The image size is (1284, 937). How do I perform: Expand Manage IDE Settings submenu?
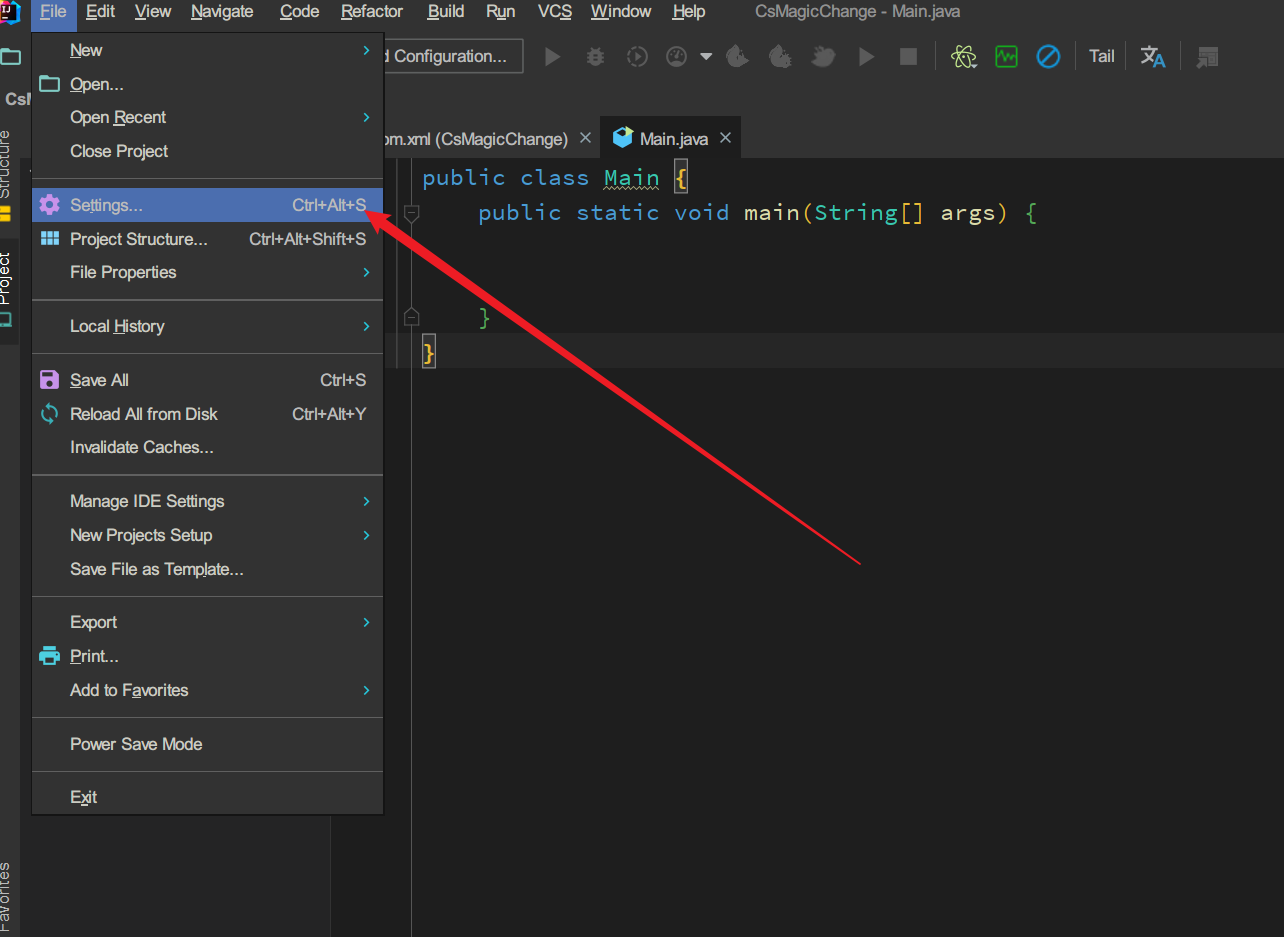pos(207,501)
